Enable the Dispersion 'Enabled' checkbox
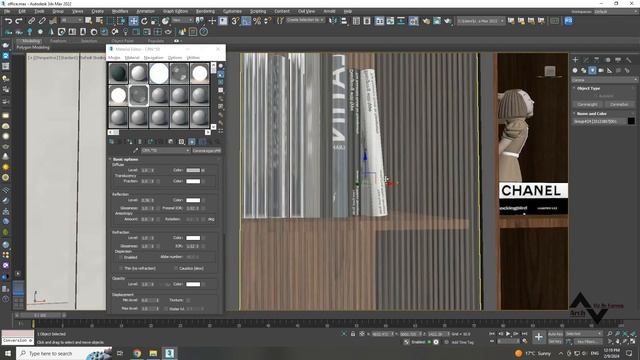This screenshot has width=640, height=360. click(121, 258)
